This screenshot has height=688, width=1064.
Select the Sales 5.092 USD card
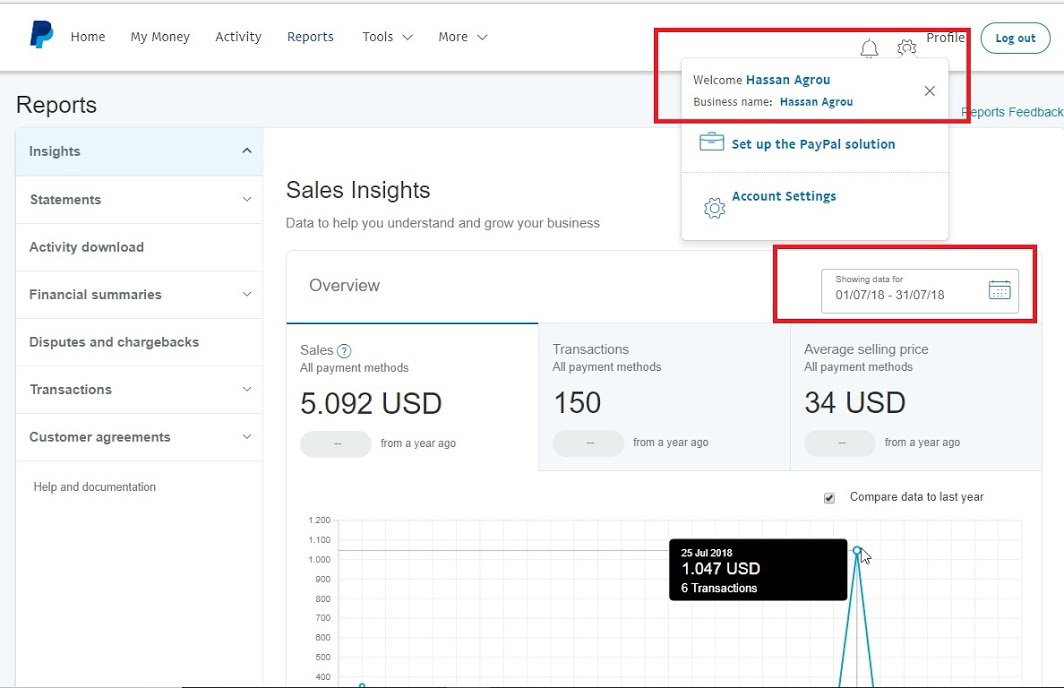tap(413, 397)
